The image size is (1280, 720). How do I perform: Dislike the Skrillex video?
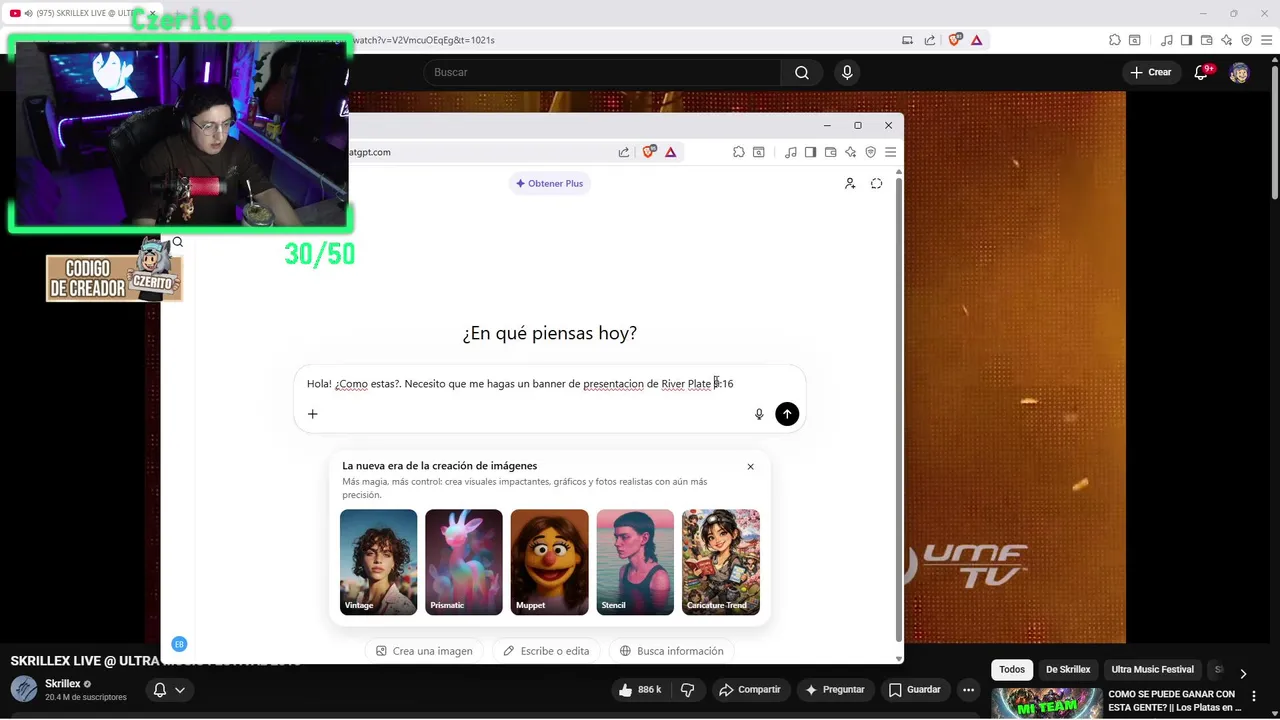coord(688,690)
